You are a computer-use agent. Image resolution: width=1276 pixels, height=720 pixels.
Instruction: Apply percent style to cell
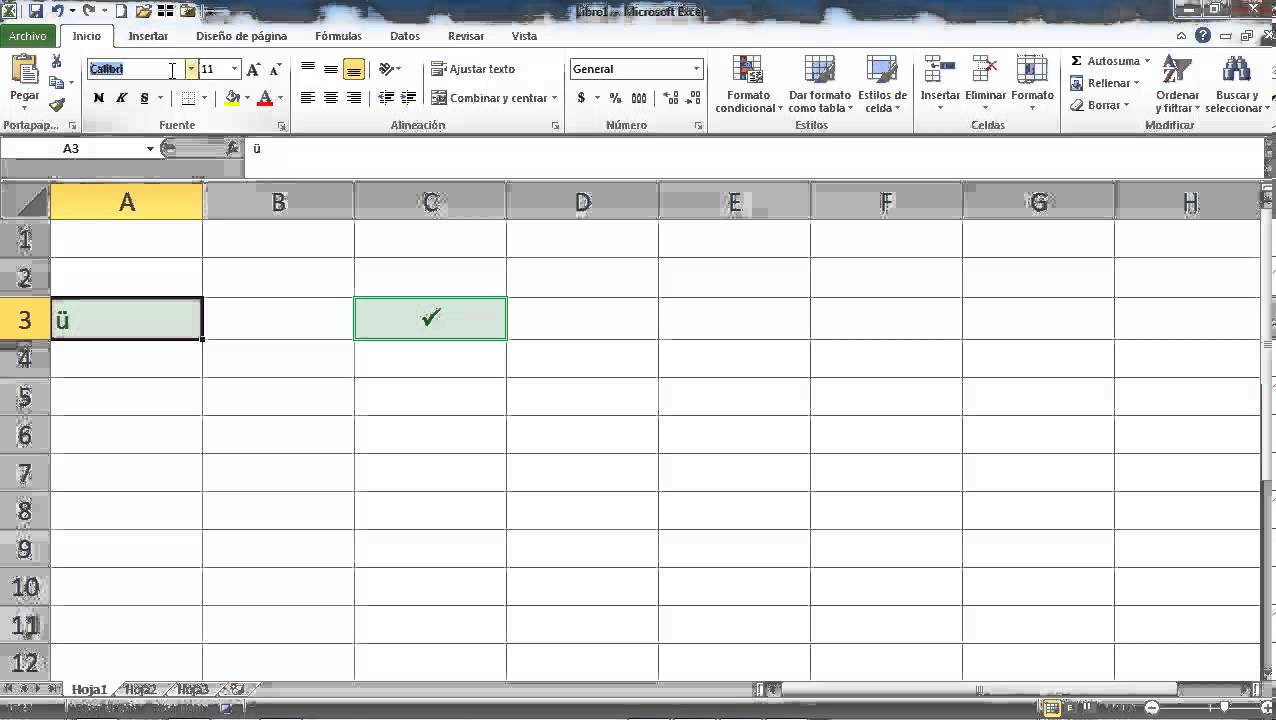[614, 98]
